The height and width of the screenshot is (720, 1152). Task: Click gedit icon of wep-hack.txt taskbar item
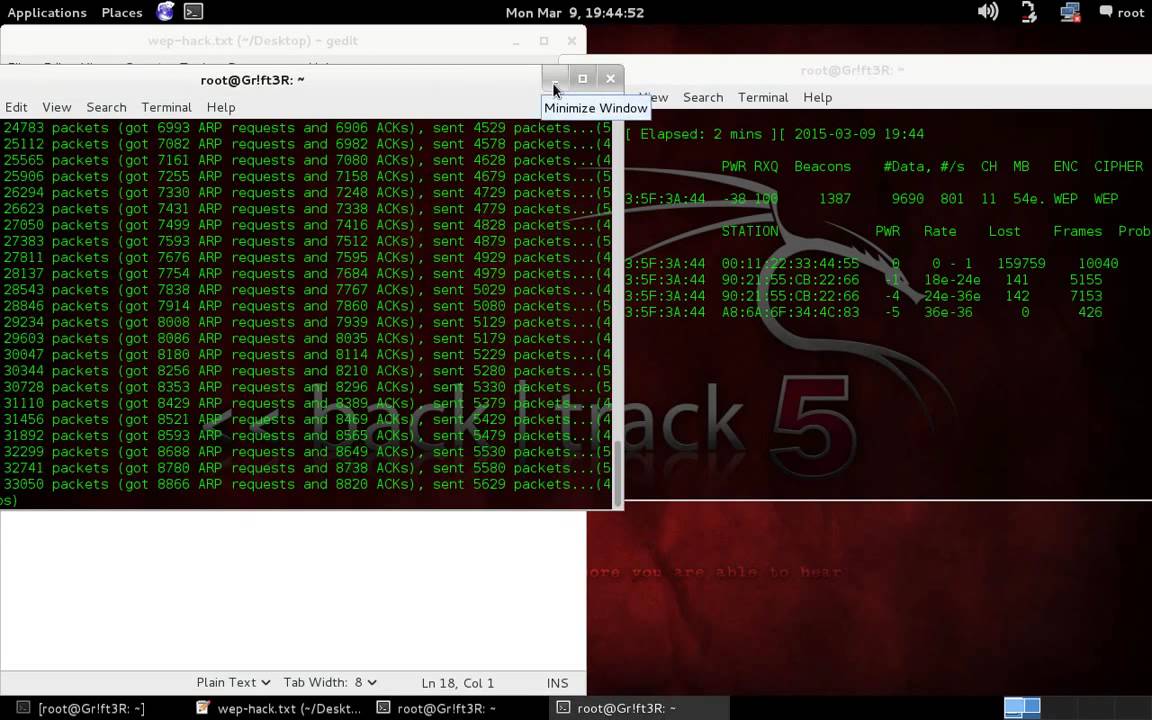(x=204, y=708)
